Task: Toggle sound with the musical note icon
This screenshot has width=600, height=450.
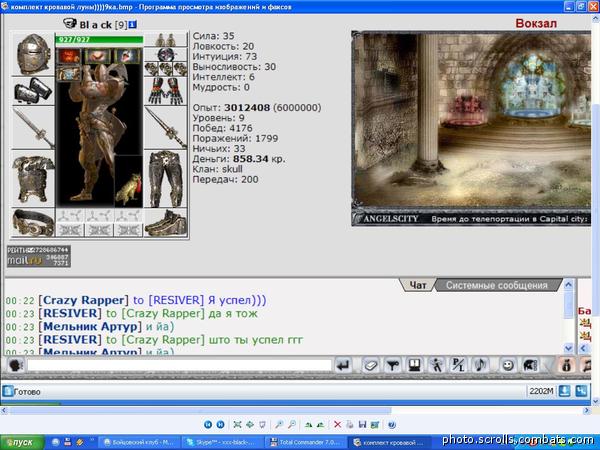Action: click(481, 365)
